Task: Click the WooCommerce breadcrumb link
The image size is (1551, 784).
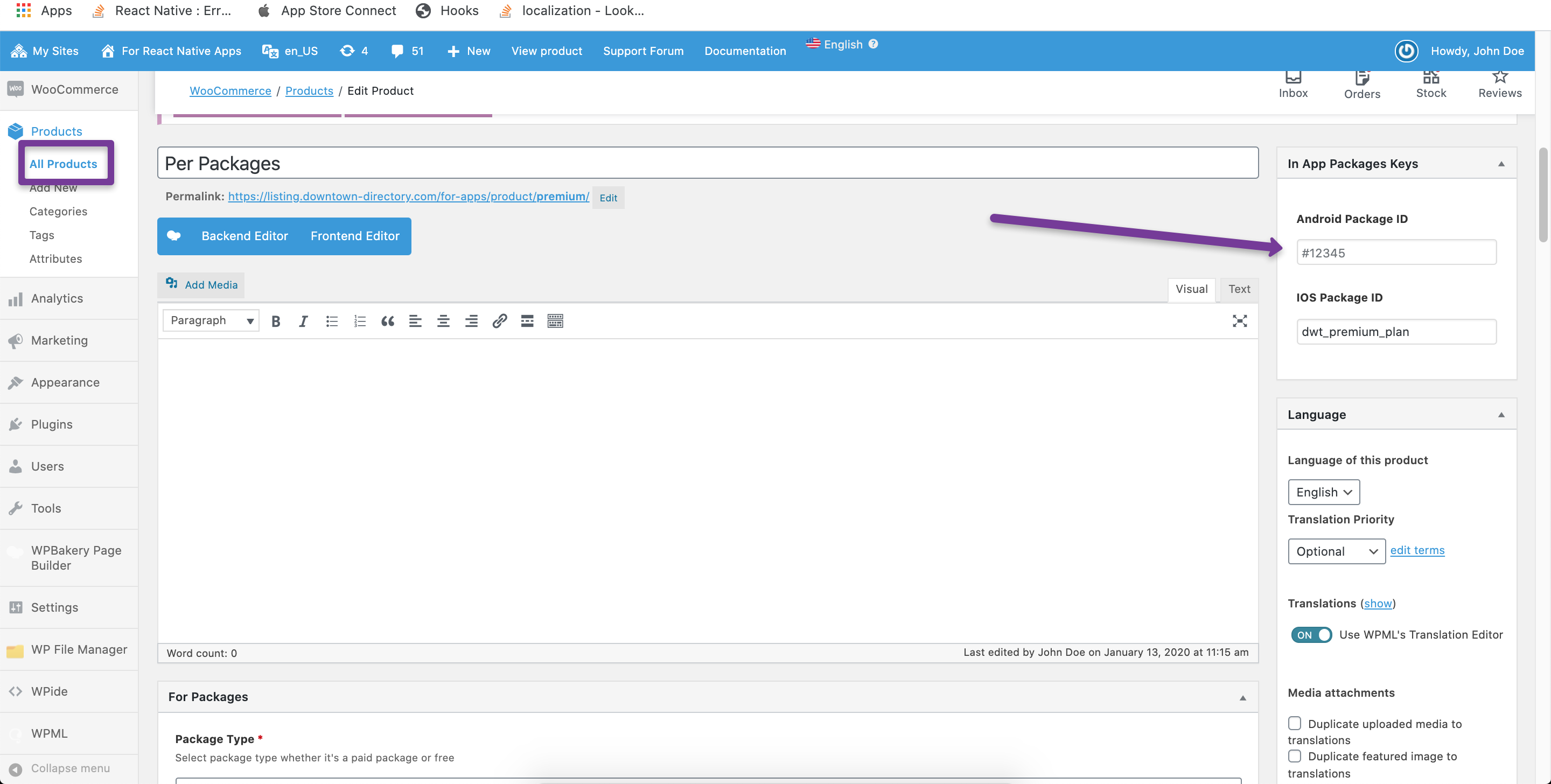Action: coord(230,91)
